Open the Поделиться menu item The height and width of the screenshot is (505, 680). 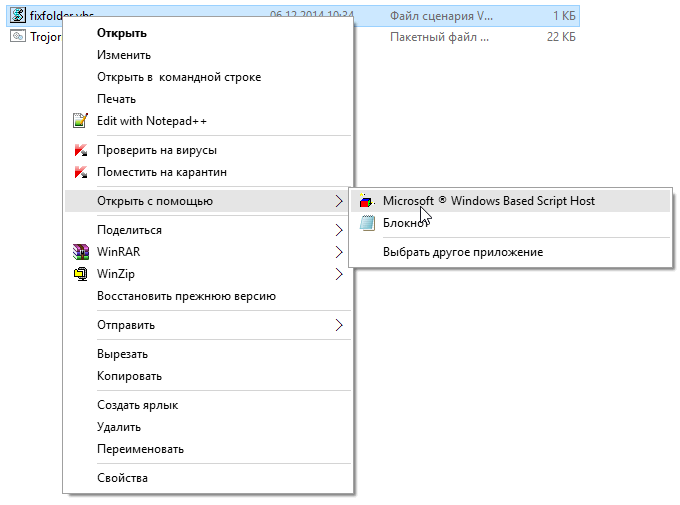pyautogui.click(x=208, y=230)
